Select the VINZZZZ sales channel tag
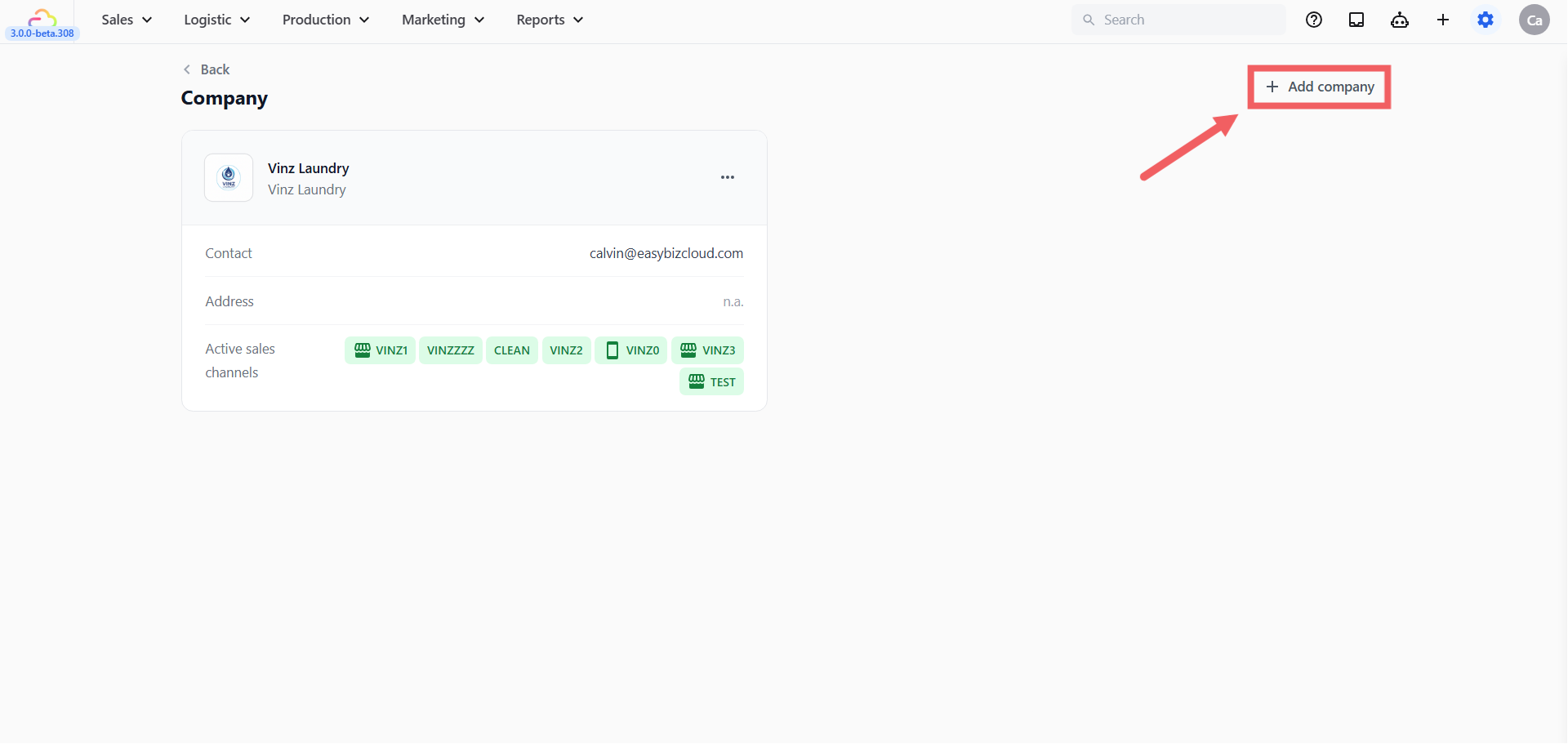The height and width of the screenshot is (744, 1568). 451,350
